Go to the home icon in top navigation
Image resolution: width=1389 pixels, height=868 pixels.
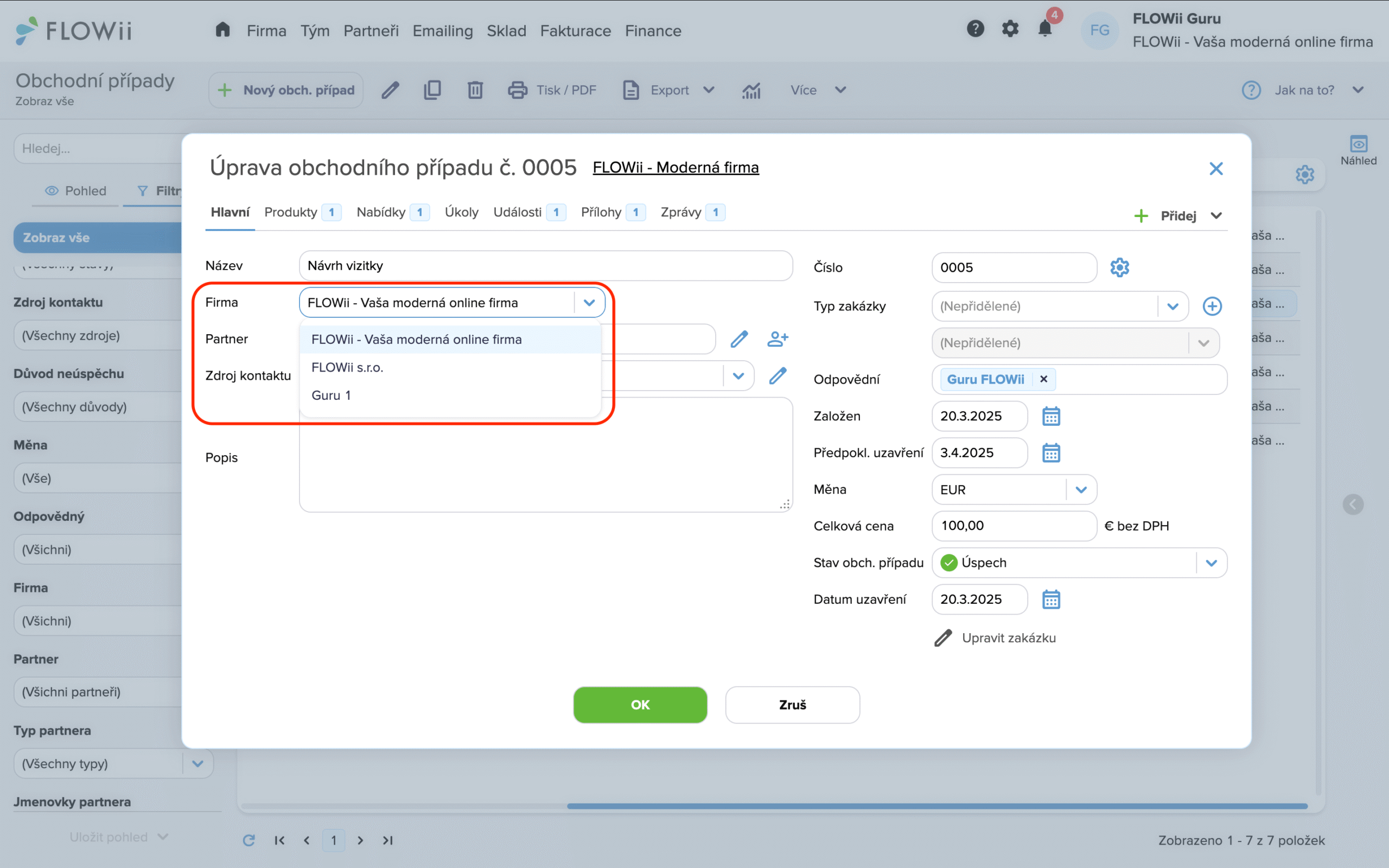[x=222, y=29]
